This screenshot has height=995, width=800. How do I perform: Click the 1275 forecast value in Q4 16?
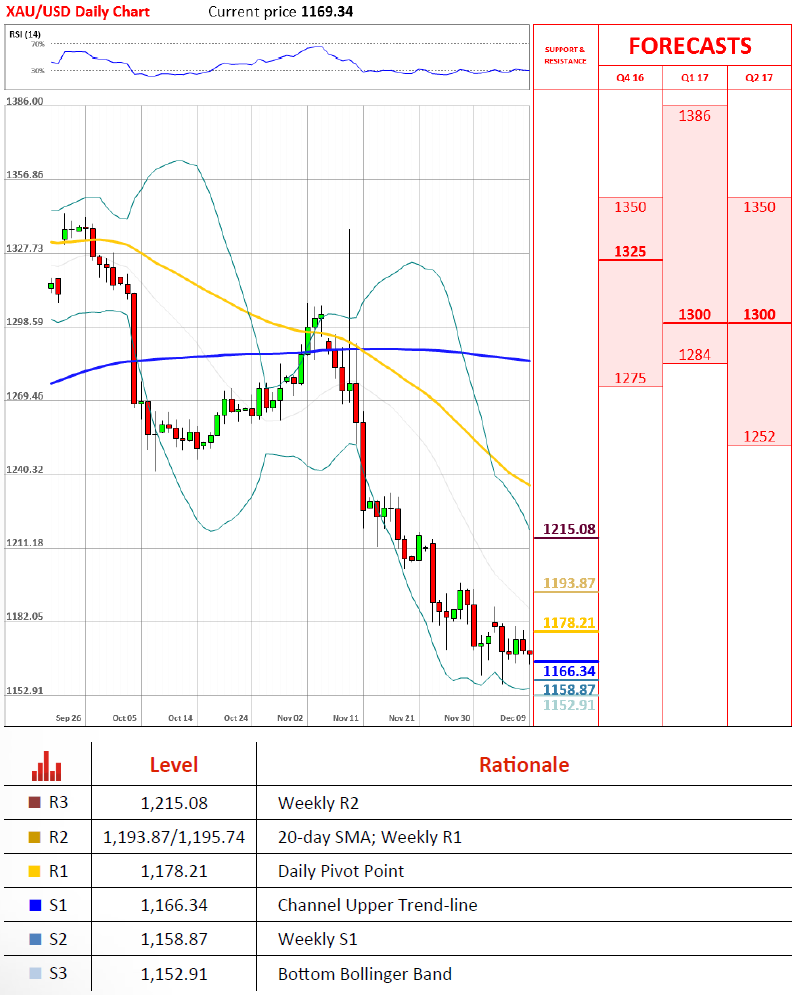coord(630,378)
